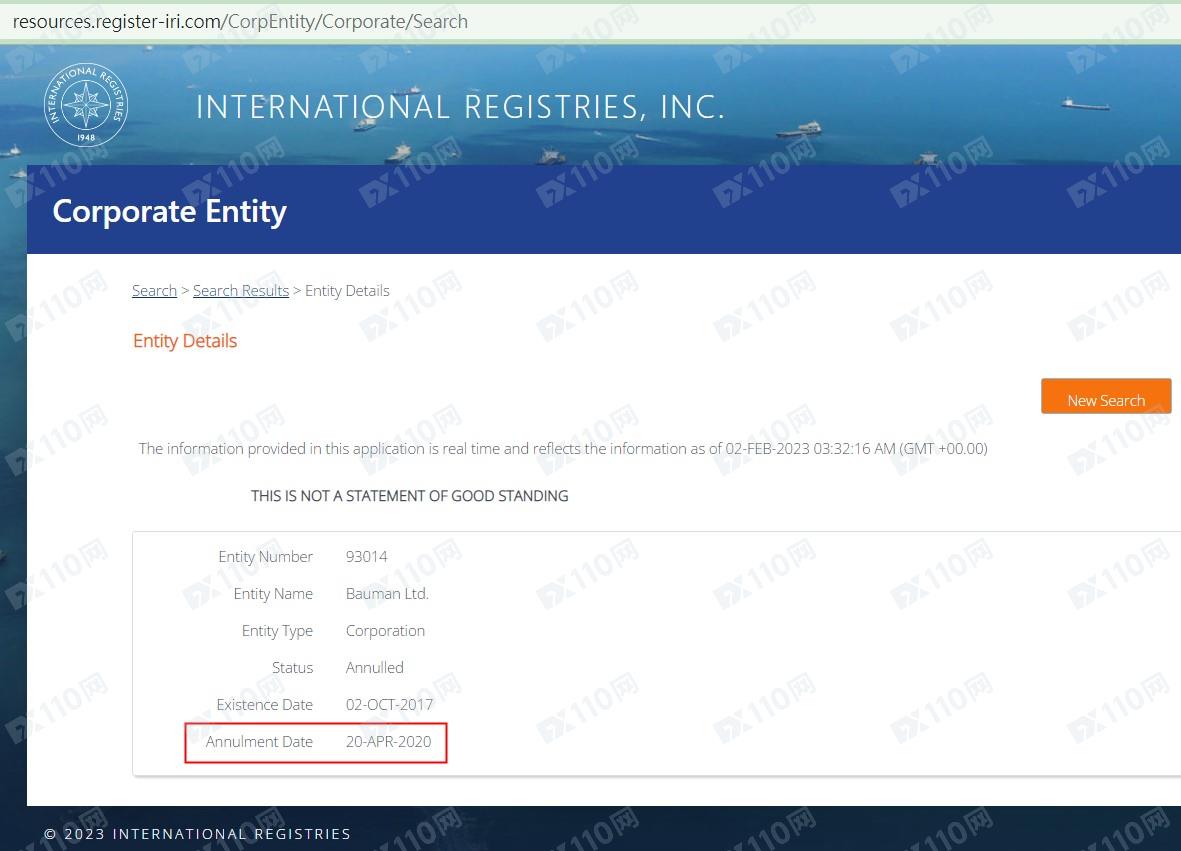Click the Entity Type label
Screen dimensions: 1181x851
click(277, 630)
